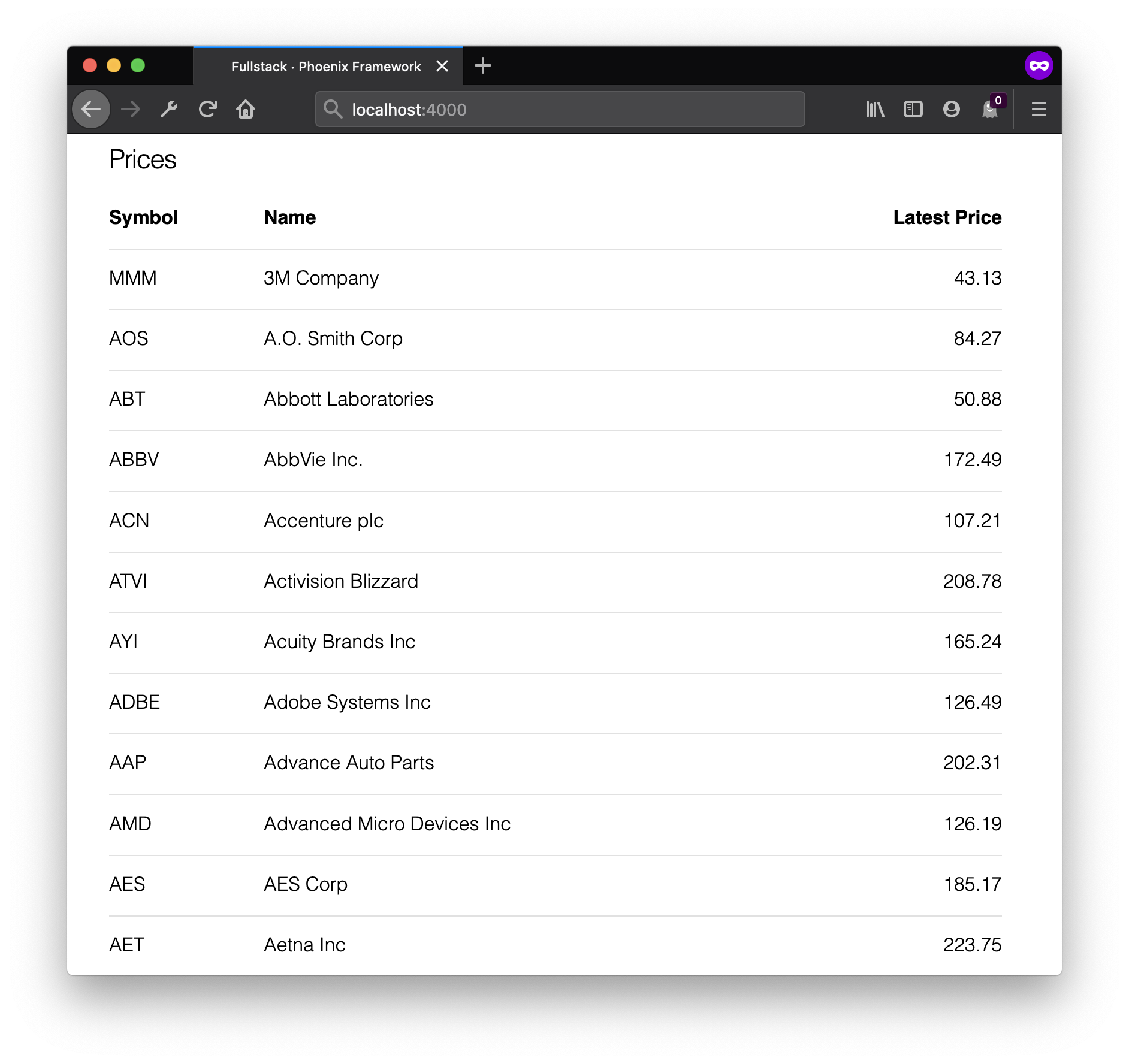This screenshot has width=1129, height=1064.
Task: Toggle the sidebar view icon
Action: pyautogui.click(x=913, y=110)
